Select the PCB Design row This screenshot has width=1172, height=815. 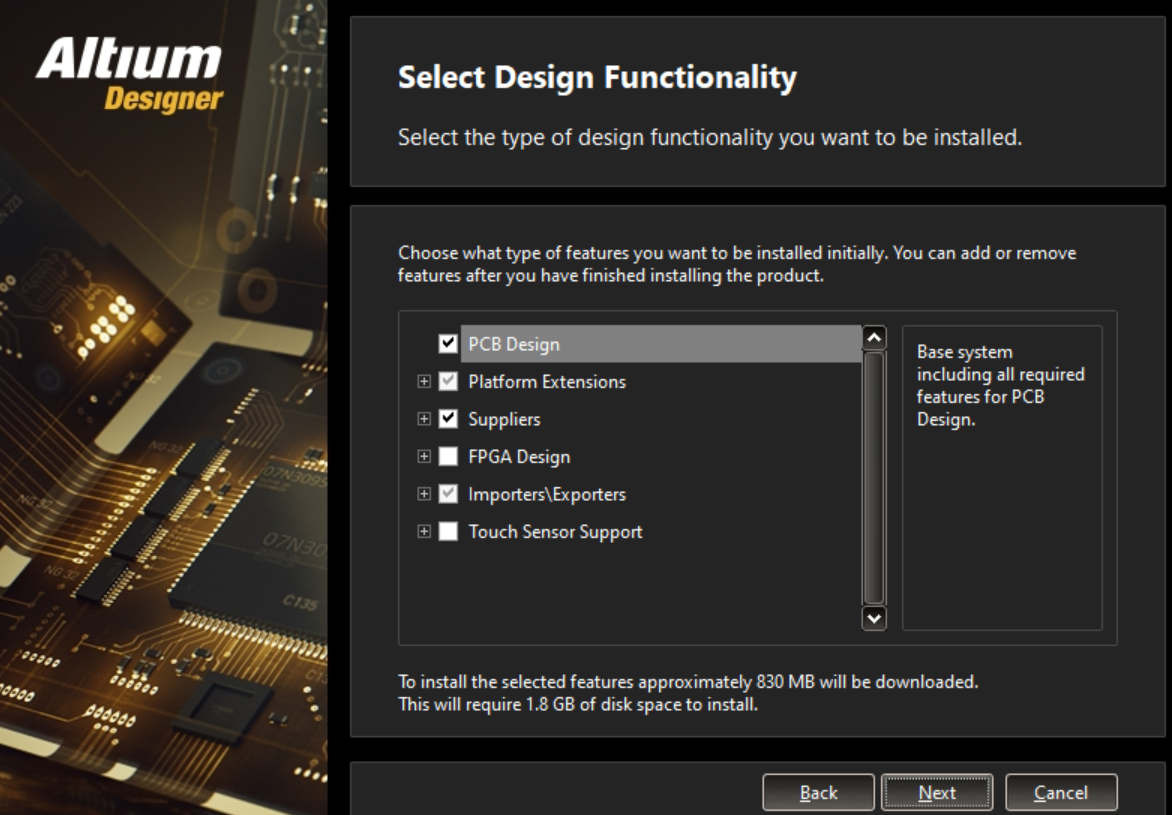pyautogui.click(x=661, y=344)
